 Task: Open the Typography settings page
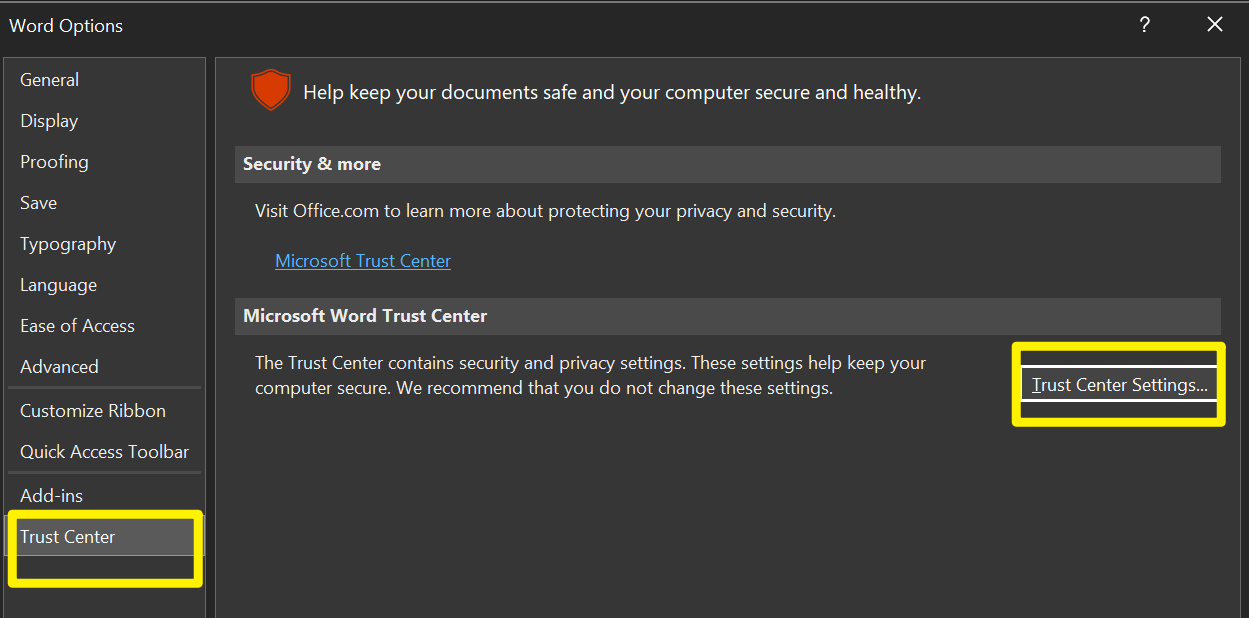pos(68,244)
